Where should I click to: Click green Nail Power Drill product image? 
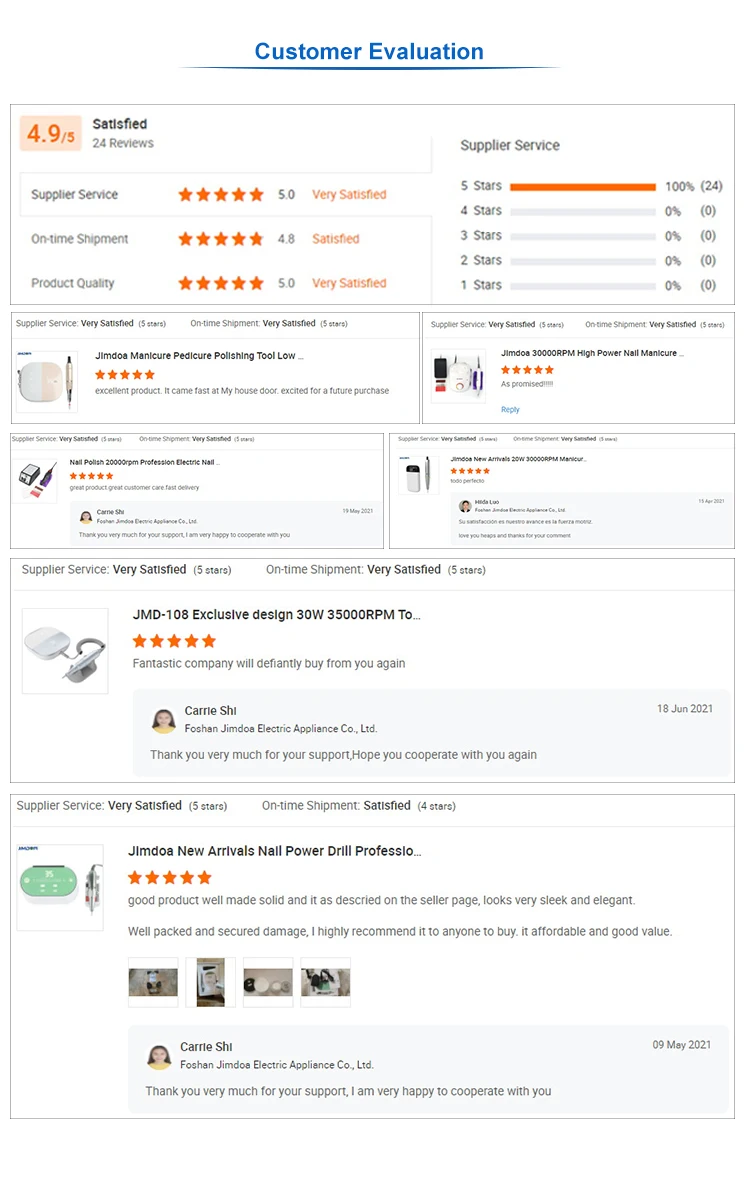click(60, 887)
